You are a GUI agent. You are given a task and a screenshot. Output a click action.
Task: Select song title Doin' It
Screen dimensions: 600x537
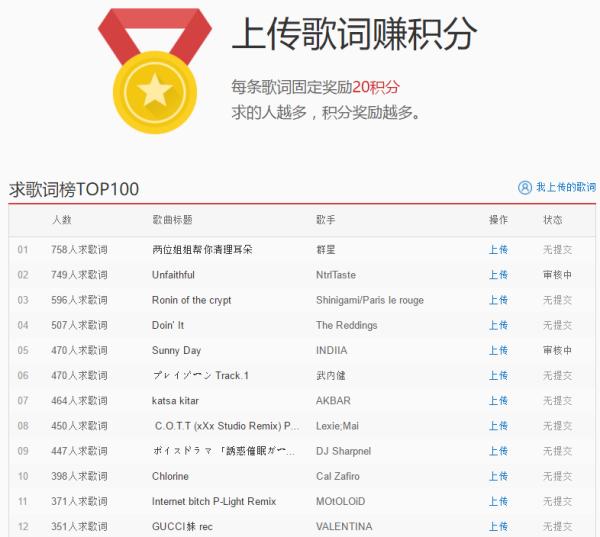(168, 325)
